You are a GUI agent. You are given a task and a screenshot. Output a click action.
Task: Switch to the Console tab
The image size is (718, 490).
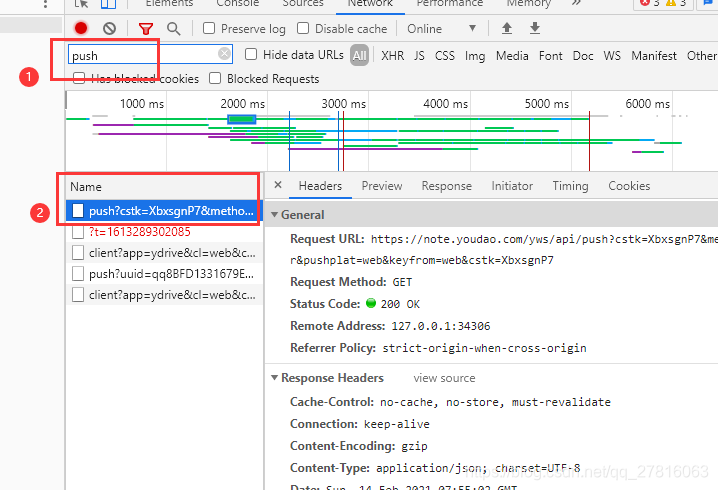(238, 4)
